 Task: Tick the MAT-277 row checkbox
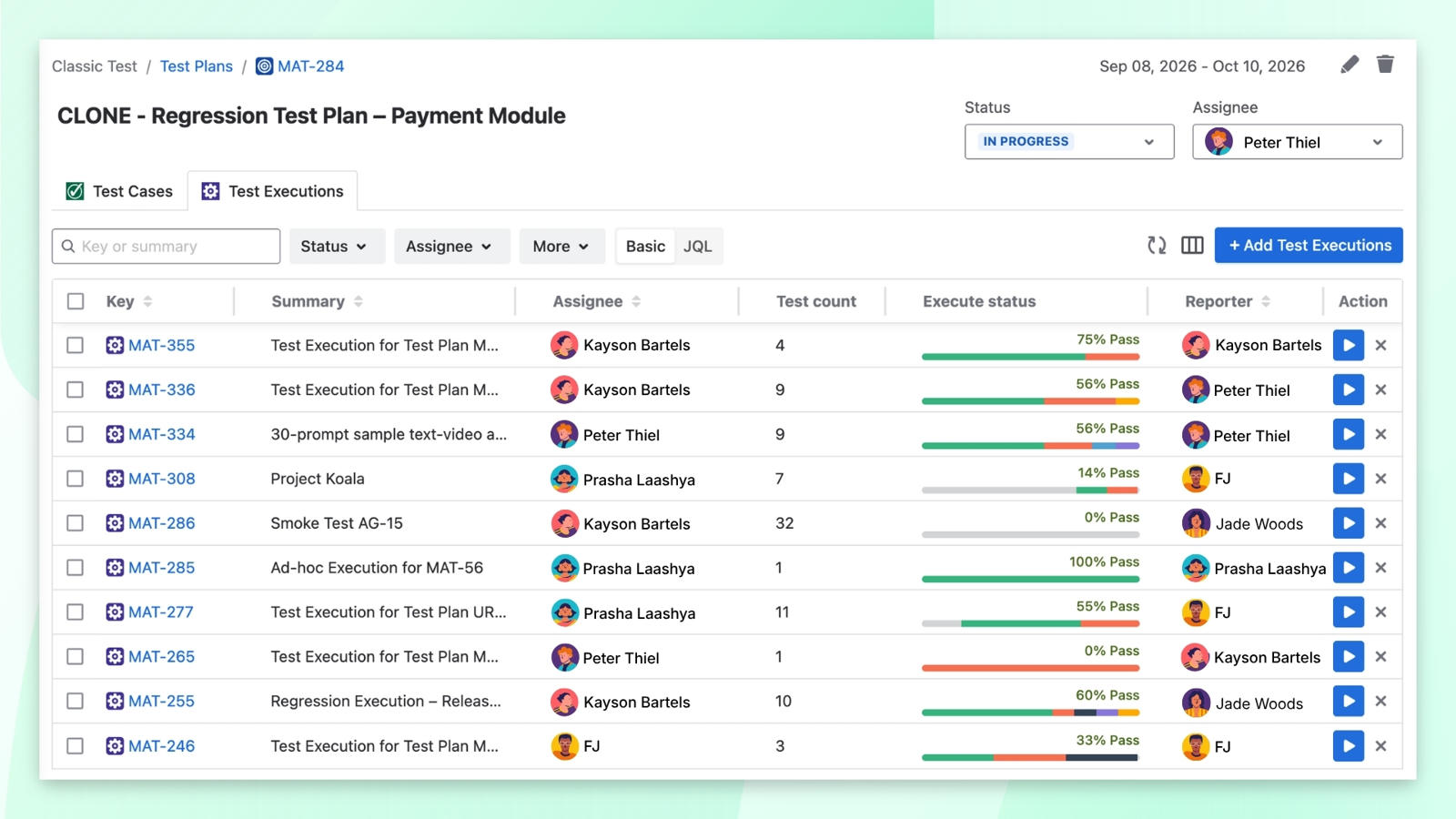coord(76,612)
